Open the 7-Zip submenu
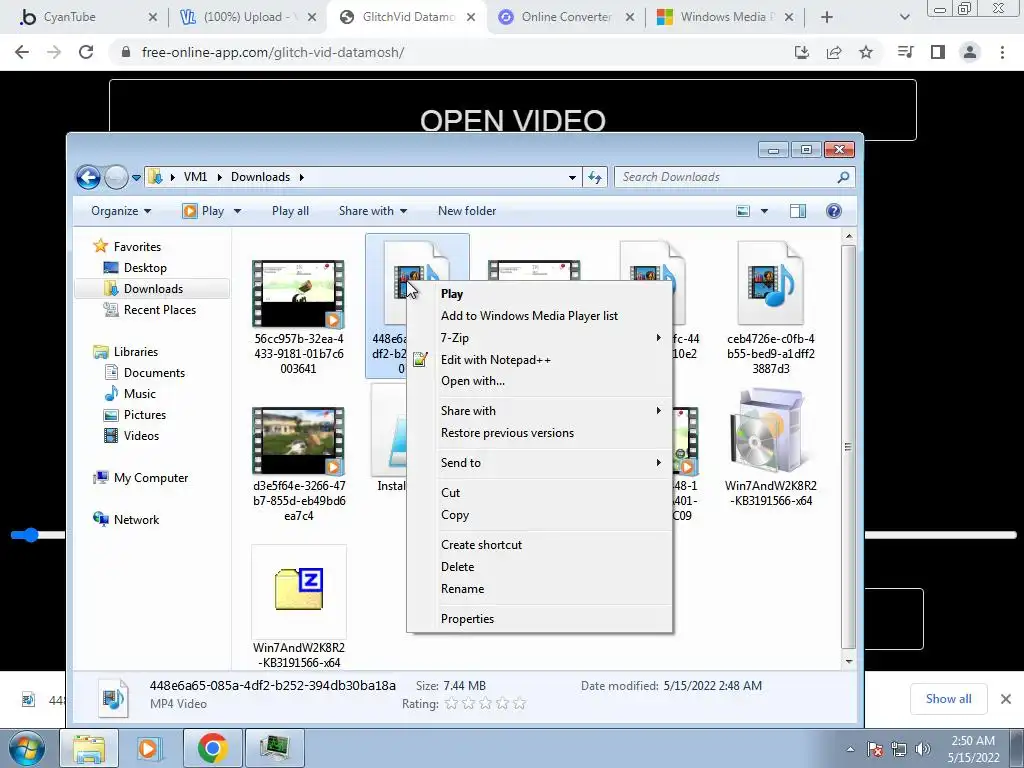Screen dimensions: 1024x768 539,338
